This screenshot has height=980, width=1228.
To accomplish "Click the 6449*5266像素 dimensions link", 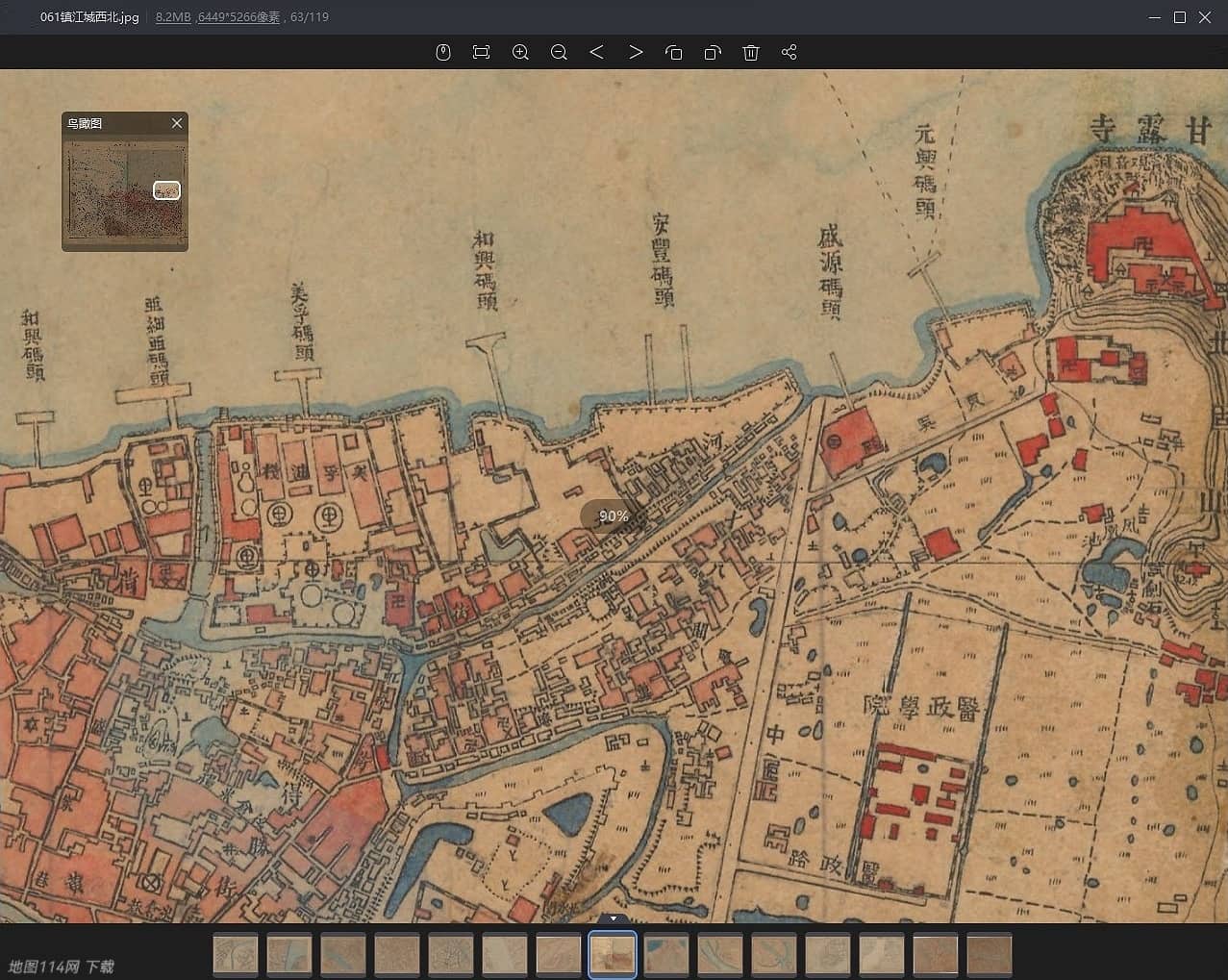I will click(238, 17).
